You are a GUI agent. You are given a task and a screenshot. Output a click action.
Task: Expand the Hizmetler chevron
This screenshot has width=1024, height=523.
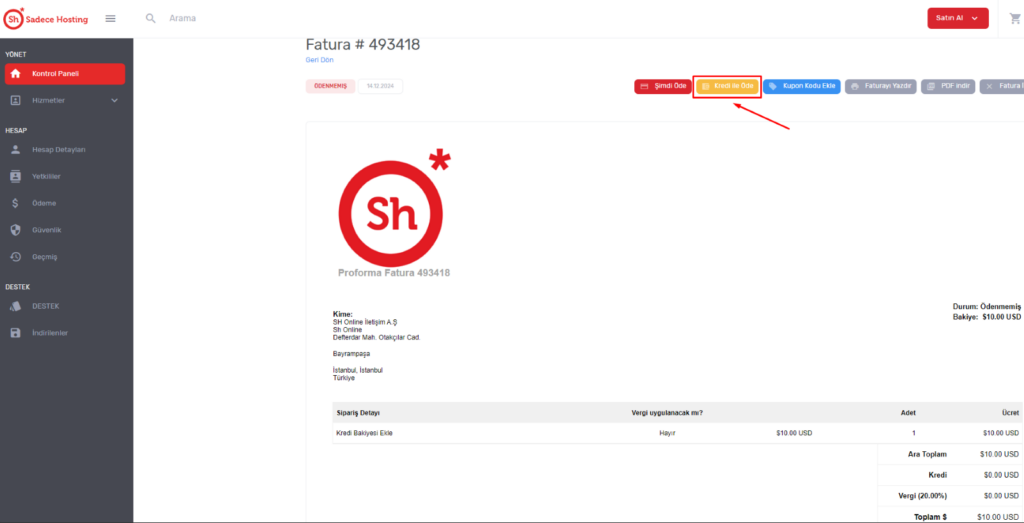[x=115, y=101]
